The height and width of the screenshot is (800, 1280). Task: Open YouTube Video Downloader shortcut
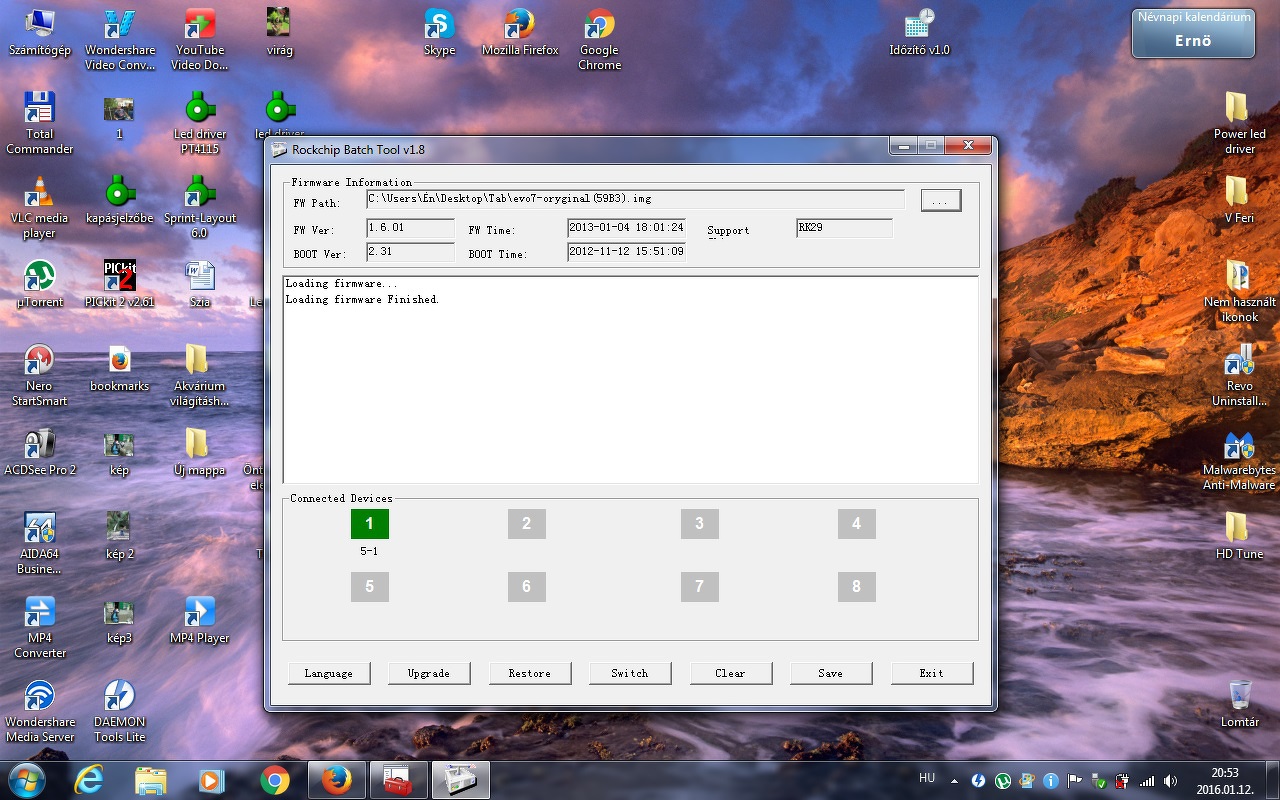pos(199,40)
